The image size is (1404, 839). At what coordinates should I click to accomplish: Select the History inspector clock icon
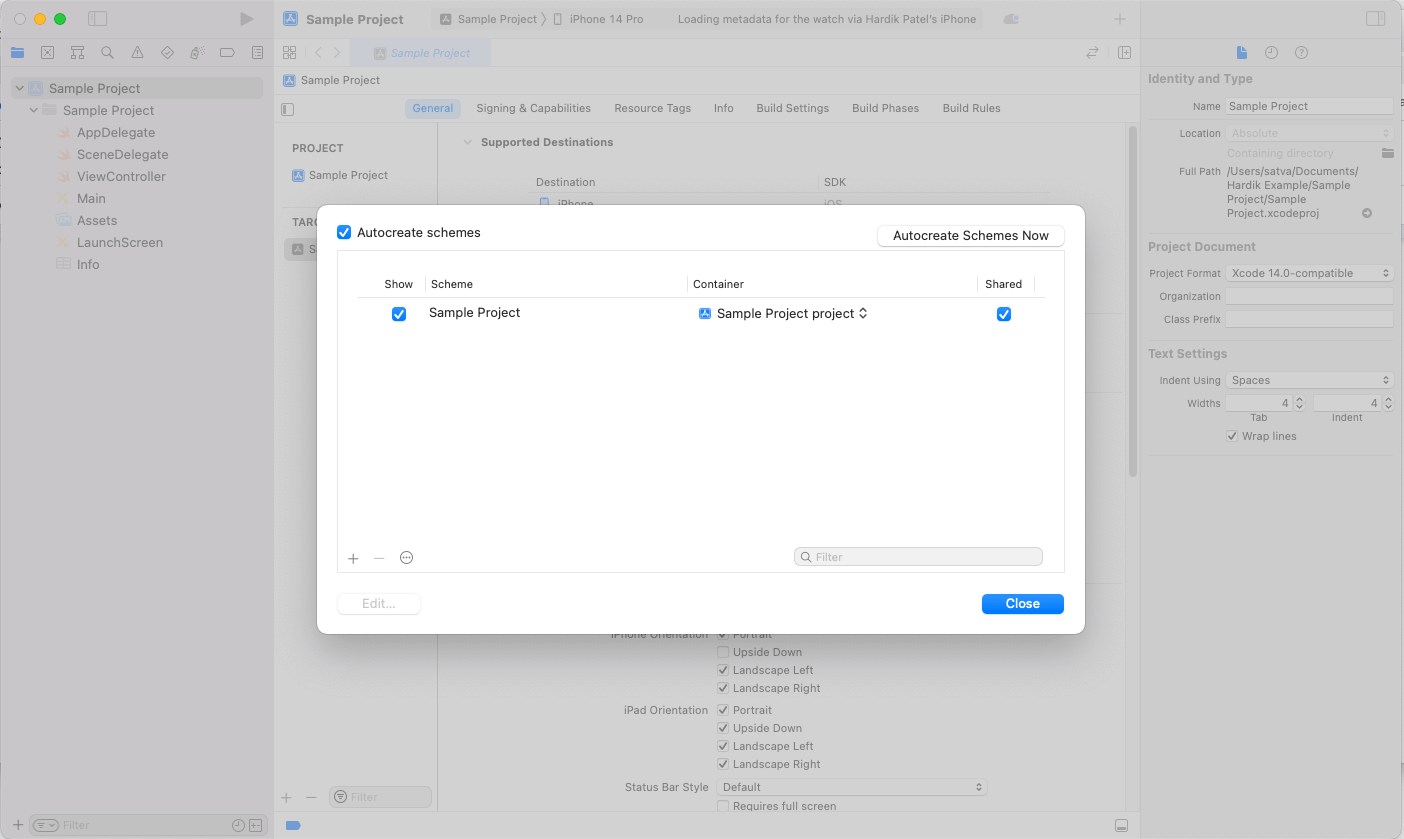click(1271, 52)
